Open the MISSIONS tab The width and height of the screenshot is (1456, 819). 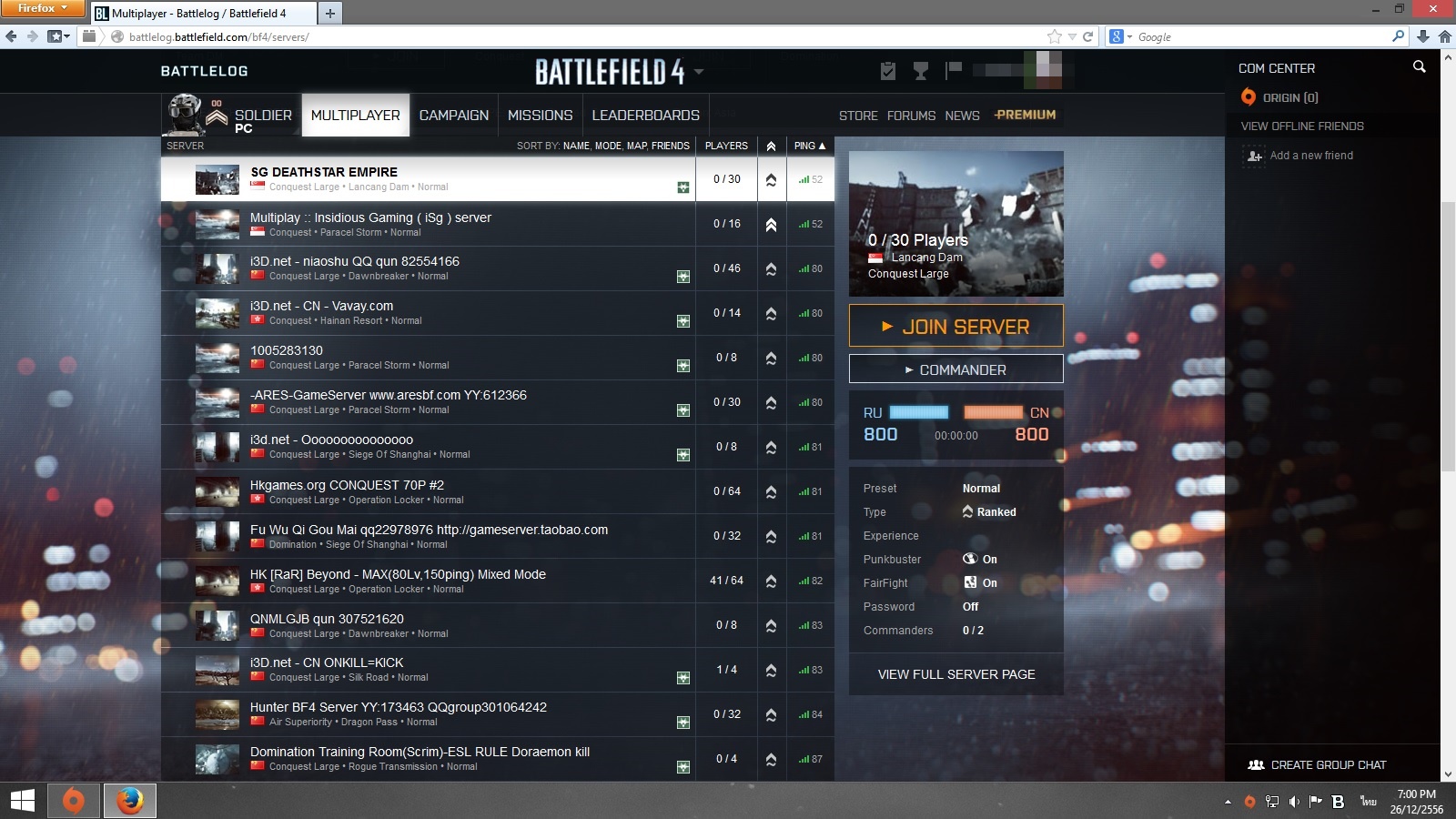(541, 116)
